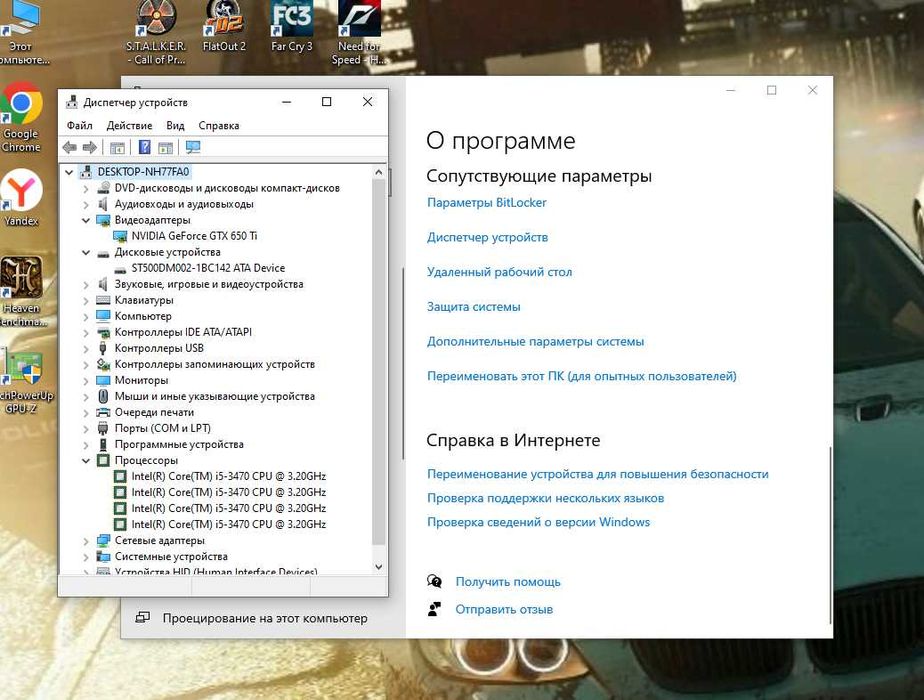This screenshot has height=700, width=924.
Task: Open Проверка сведений о версии Windows link
Action: pyautogui.click(x=538, y=522)
